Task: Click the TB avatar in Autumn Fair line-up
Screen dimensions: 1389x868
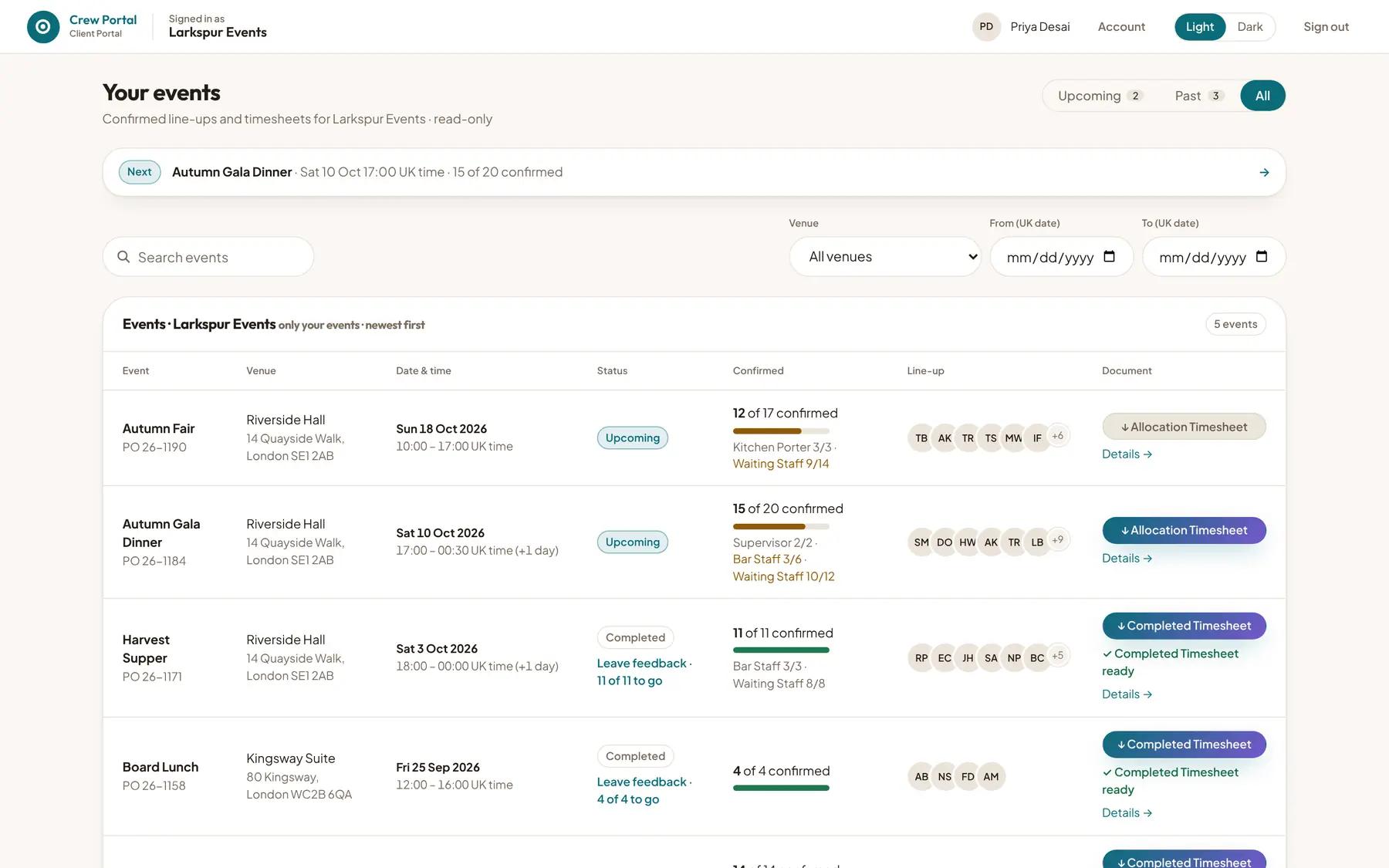Action: point(921,438)
